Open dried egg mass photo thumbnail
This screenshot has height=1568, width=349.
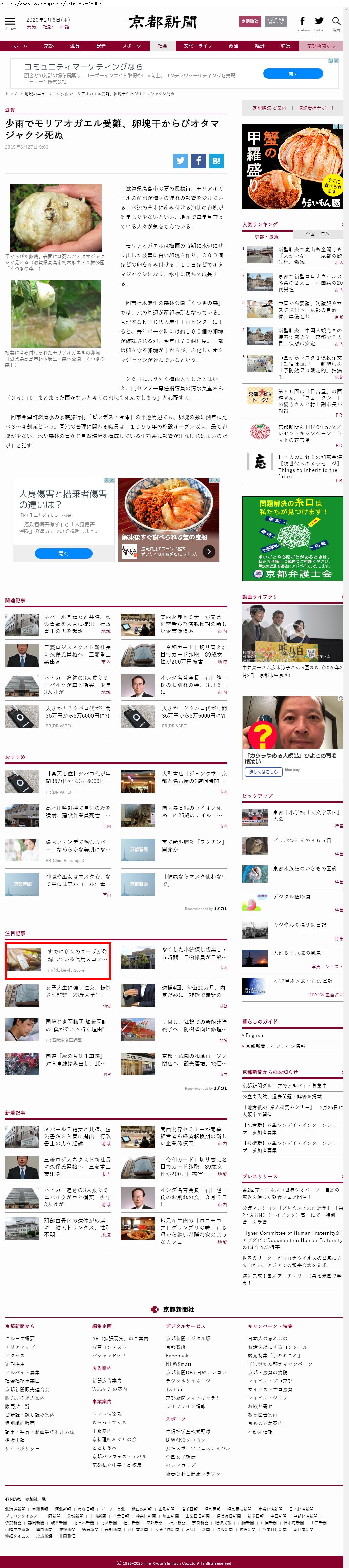click(x=56, y=218)
